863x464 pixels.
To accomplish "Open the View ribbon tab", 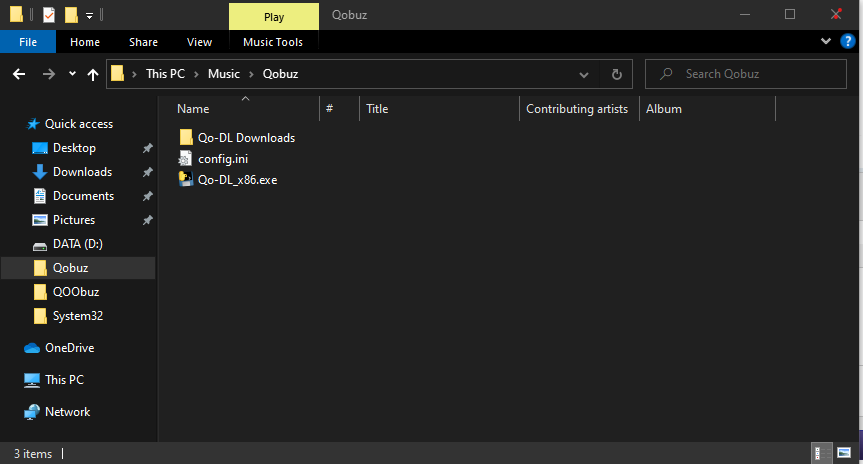I will pos(199,42).
